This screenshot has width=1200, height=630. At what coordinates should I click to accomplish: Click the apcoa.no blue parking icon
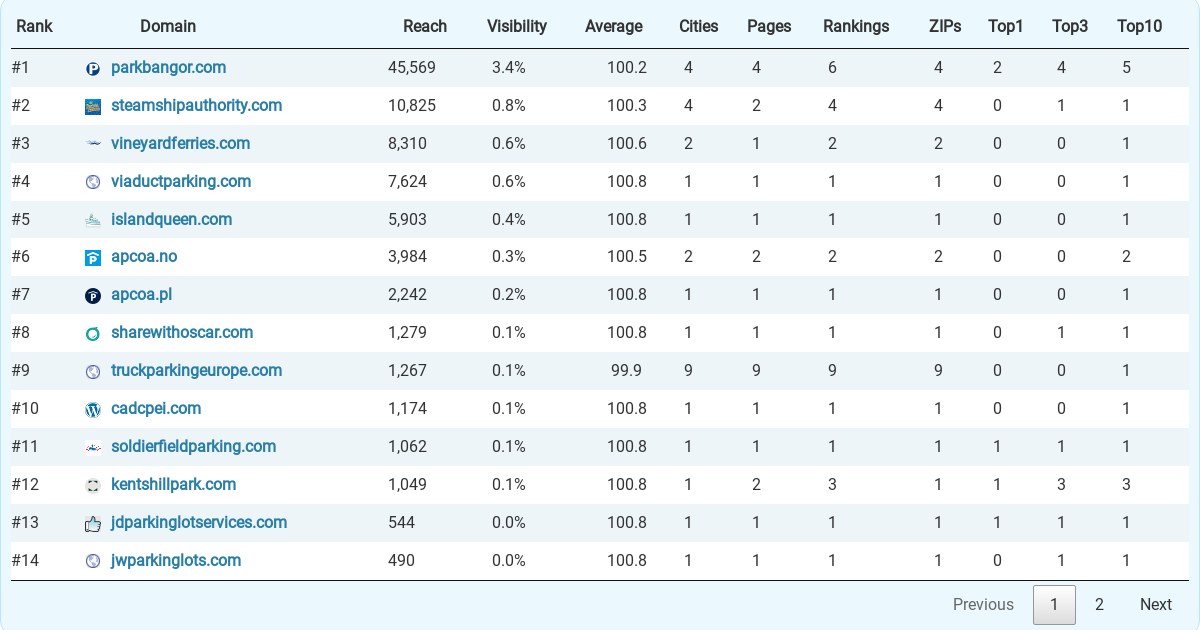93,258
